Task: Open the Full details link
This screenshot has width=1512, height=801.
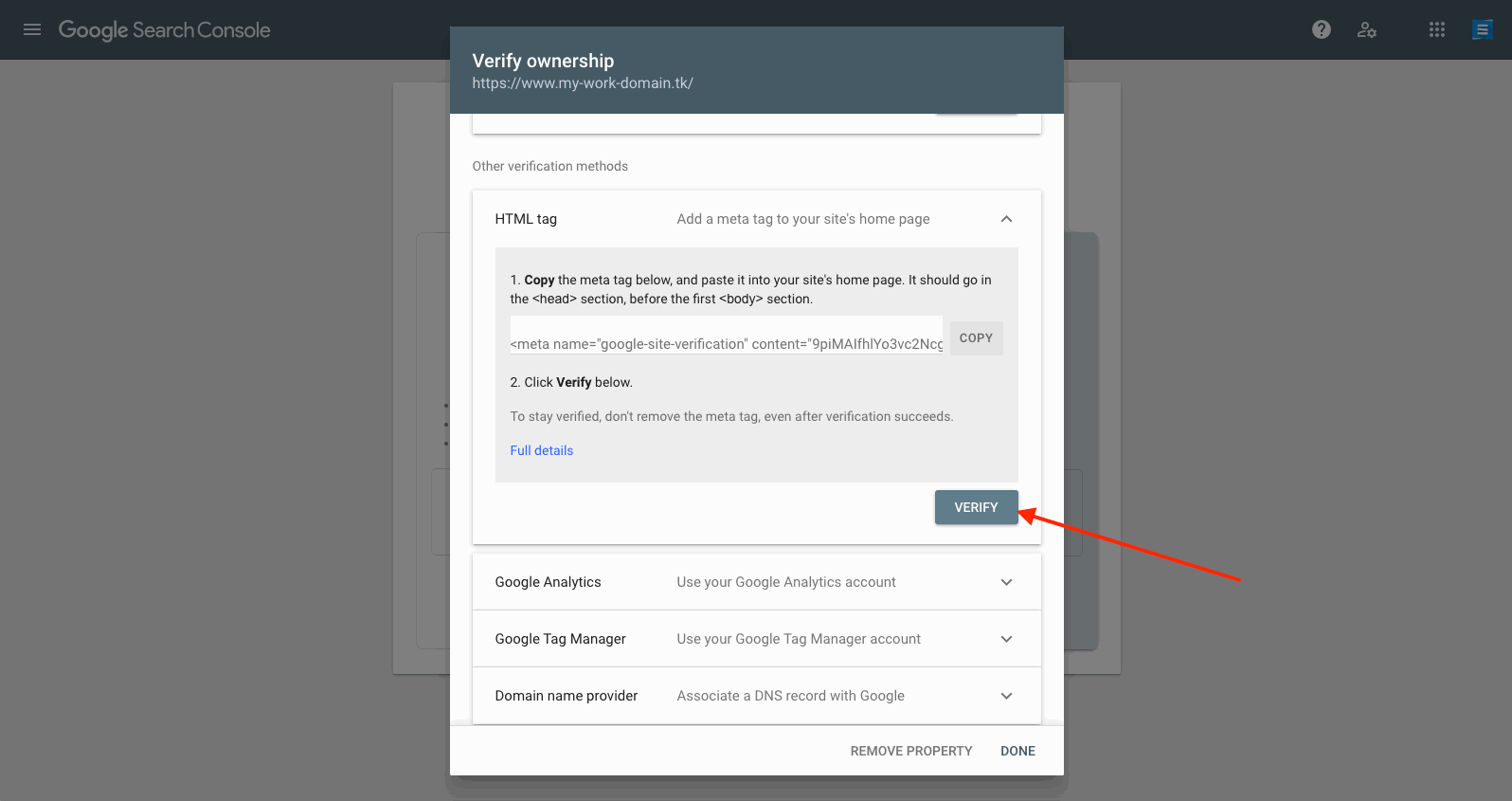Action: [542, 450]
